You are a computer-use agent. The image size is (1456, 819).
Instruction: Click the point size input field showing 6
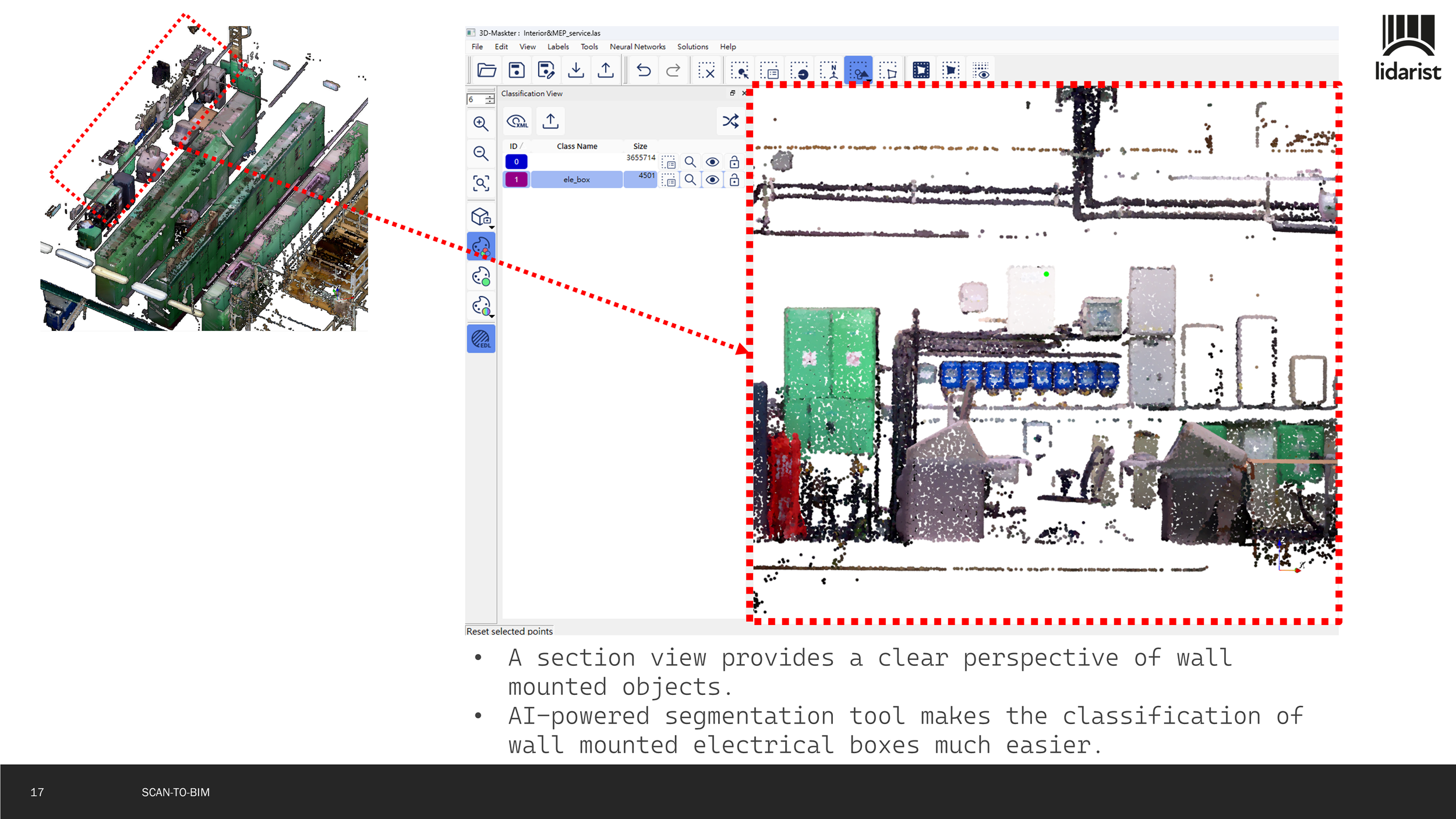(476, 100)
